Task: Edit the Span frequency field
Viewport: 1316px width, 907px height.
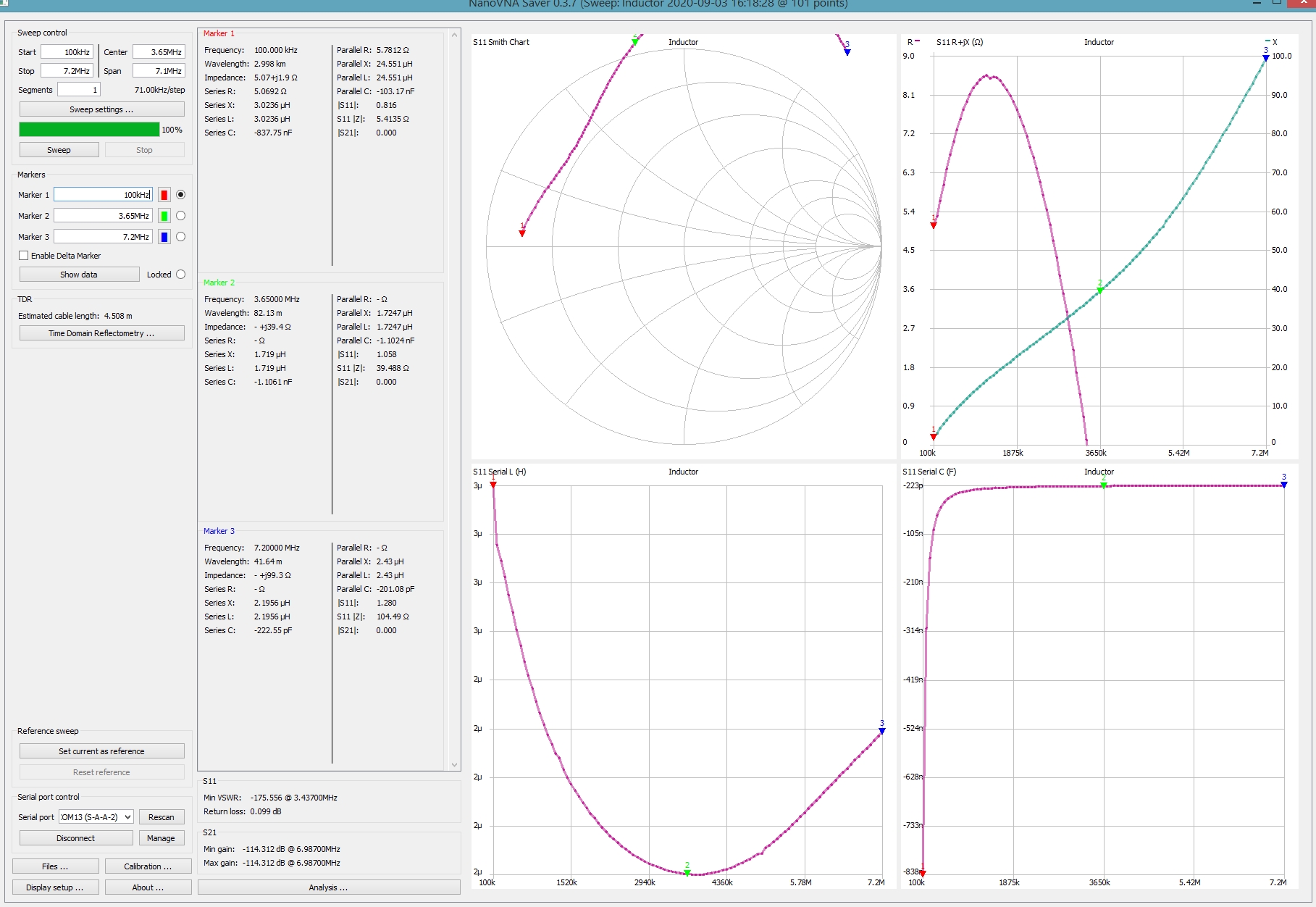Action: [x=159, y=71]
